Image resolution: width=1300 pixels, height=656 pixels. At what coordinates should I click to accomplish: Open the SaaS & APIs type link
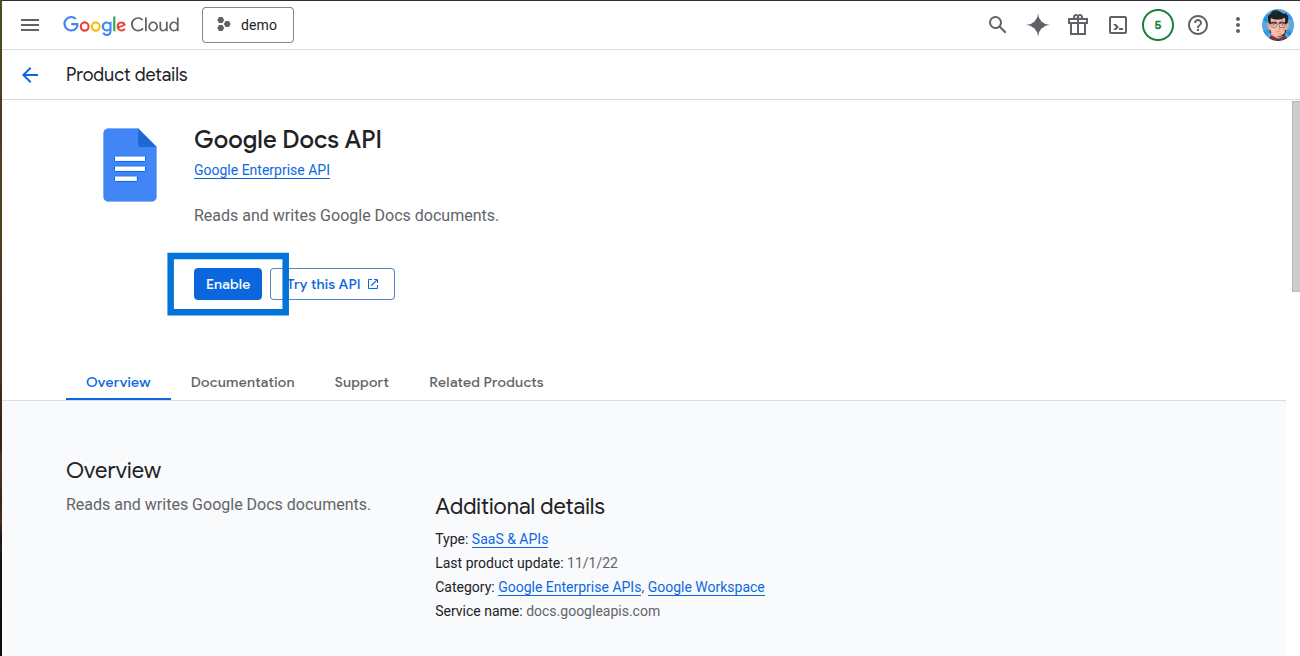point(510,539)
